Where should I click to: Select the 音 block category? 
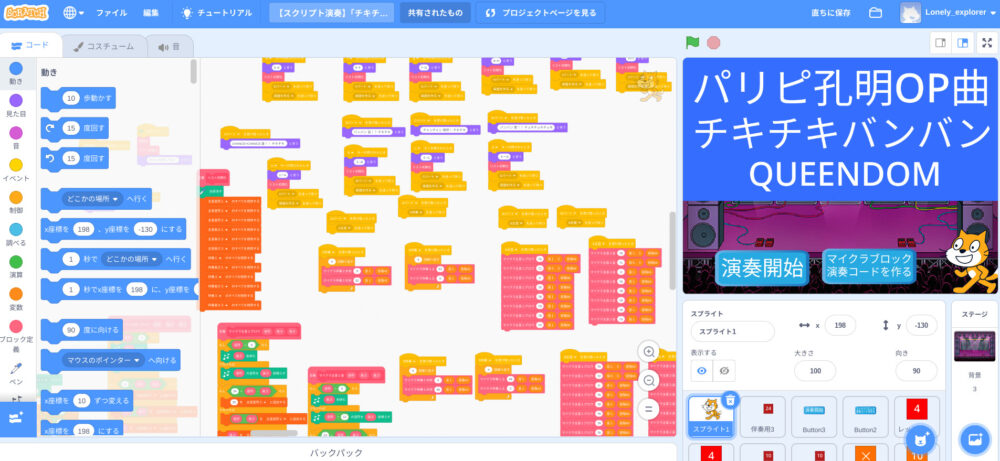coord(17,137)
